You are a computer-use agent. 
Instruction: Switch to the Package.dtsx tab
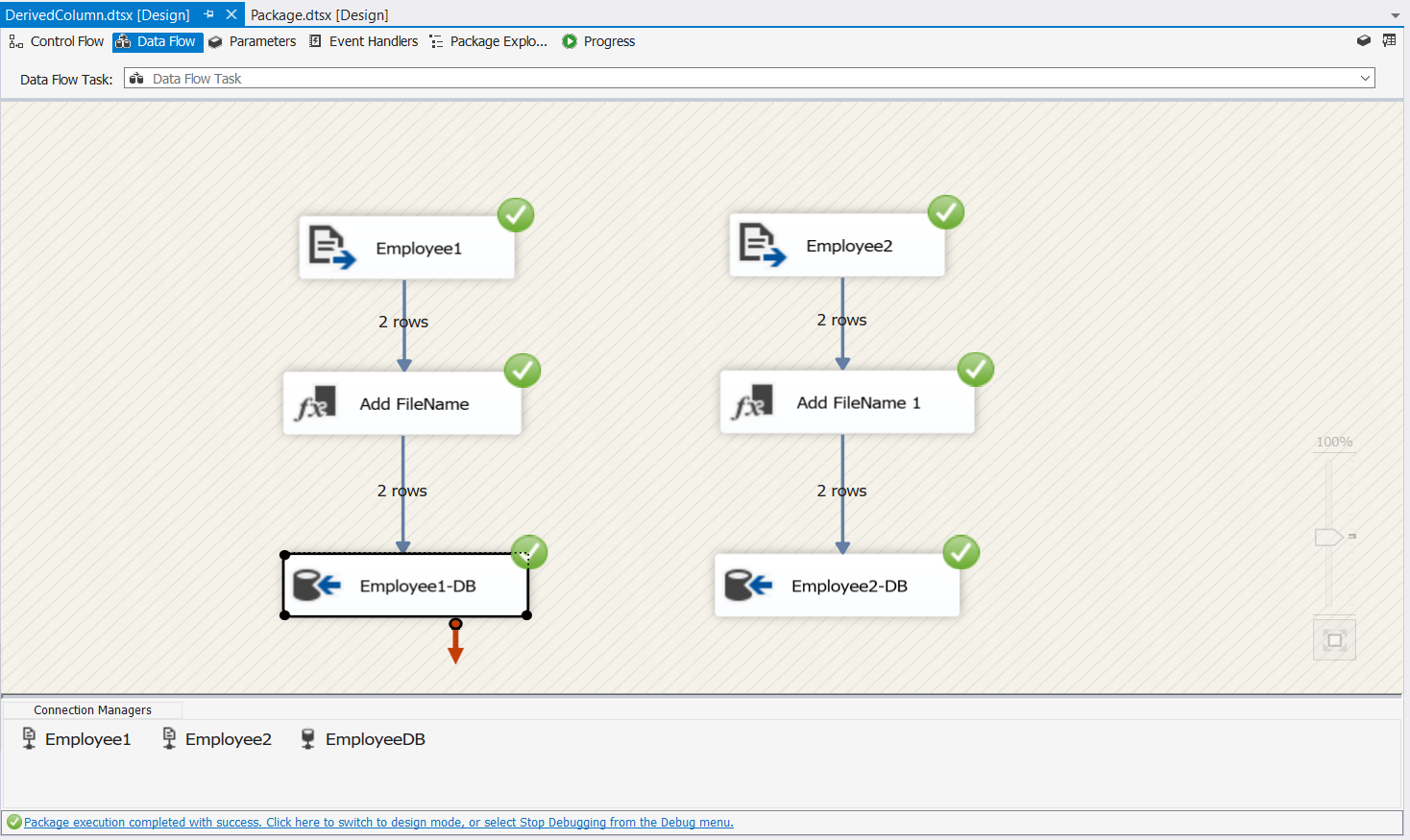pos(317,14)
